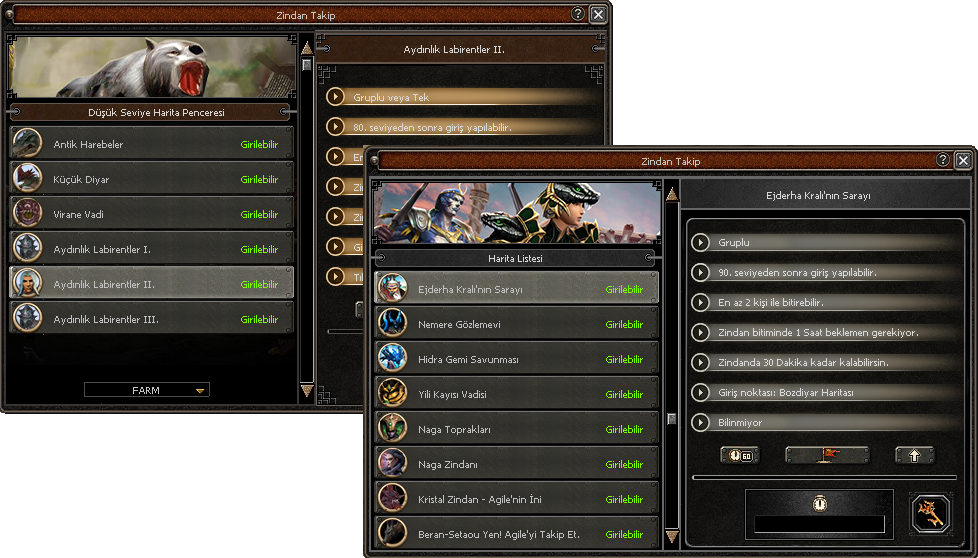Click the golden key item icon
The image size is (978, 558).
(930, 514)
